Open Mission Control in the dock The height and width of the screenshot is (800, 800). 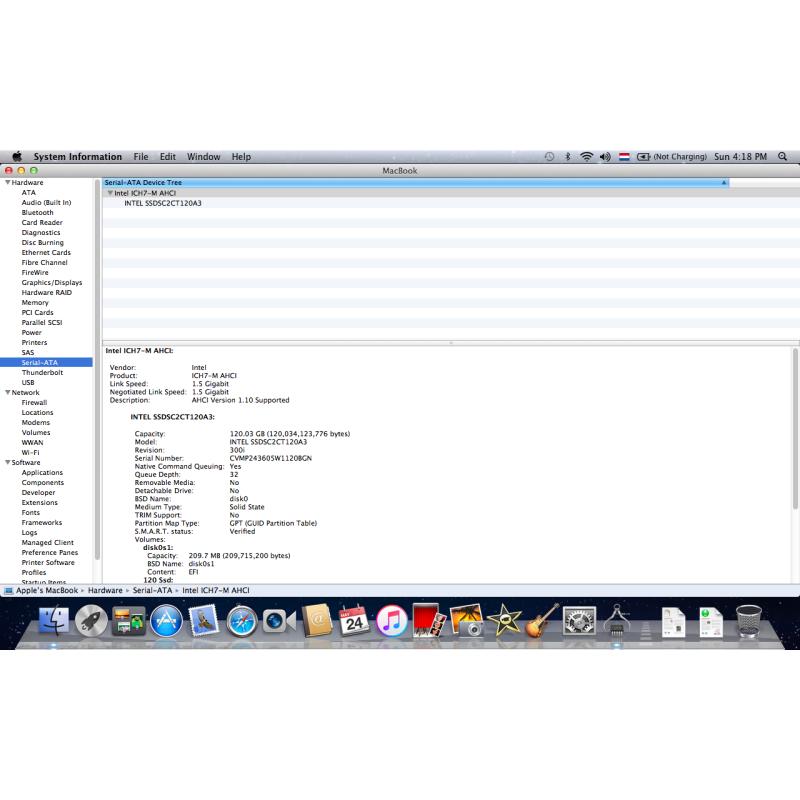point(129,621)
